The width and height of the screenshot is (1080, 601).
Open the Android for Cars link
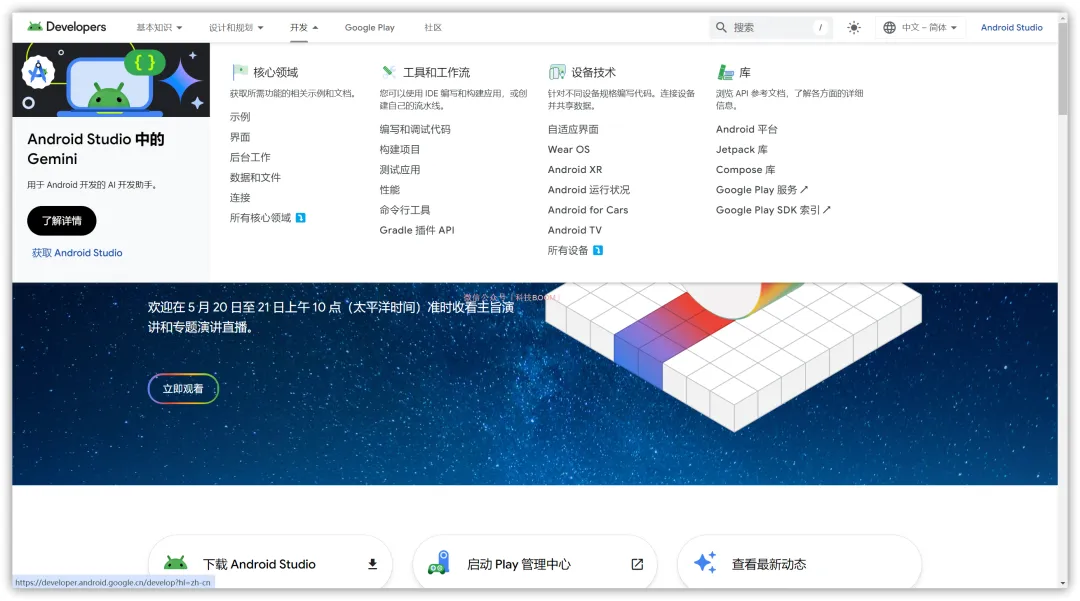click(x=588, y=209)
